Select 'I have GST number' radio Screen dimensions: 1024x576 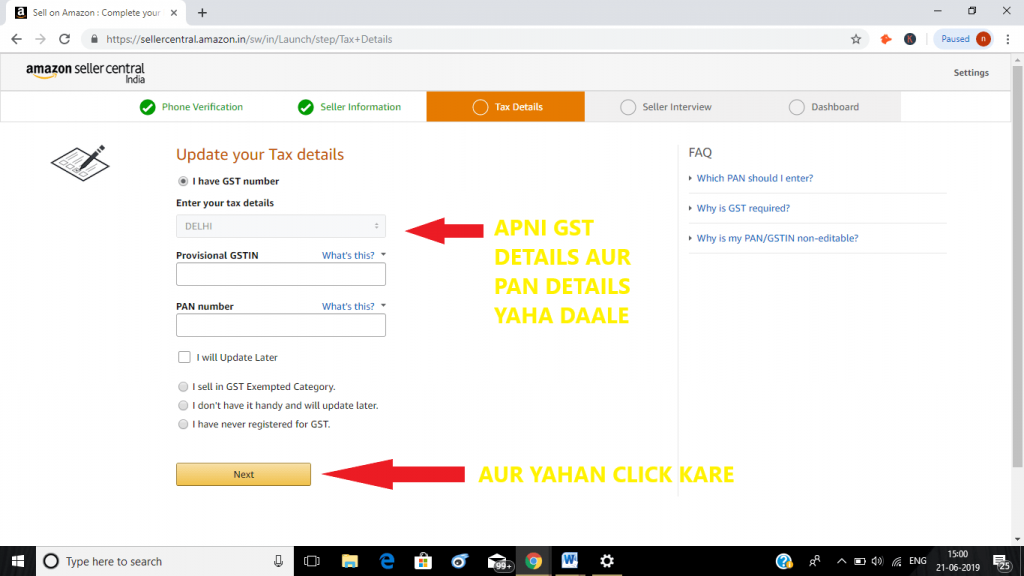click(183, 182)
